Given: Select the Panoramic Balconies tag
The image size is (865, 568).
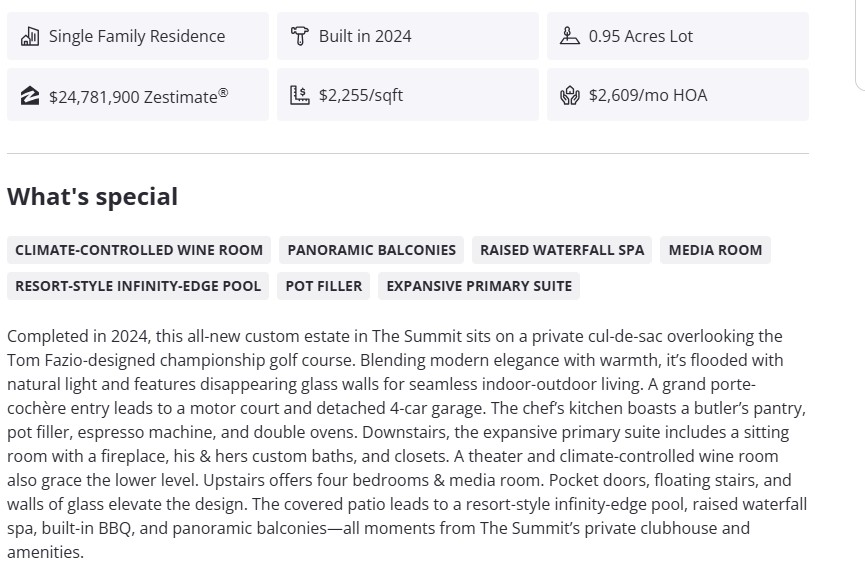Looking at the screenshot, I should [372, 250].
